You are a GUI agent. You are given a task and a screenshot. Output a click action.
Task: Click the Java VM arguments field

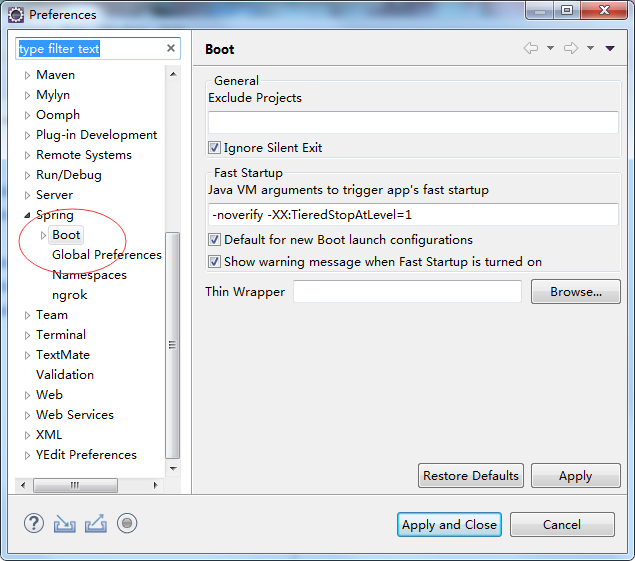coord(413,215)
